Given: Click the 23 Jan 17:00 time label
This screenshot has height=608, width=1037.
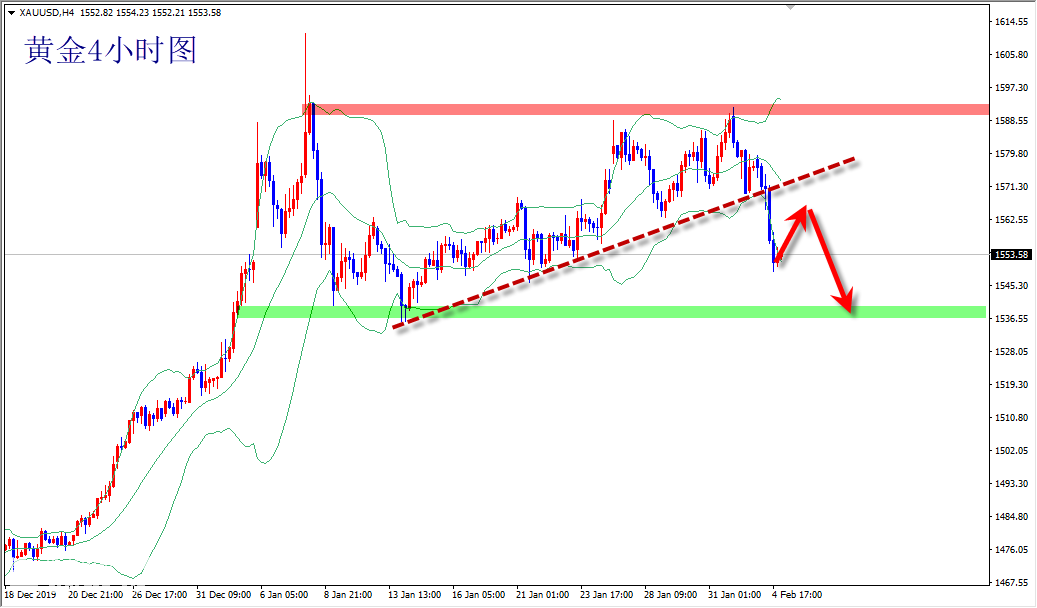Looking at the screenshot, I should [x=605, y=594].
